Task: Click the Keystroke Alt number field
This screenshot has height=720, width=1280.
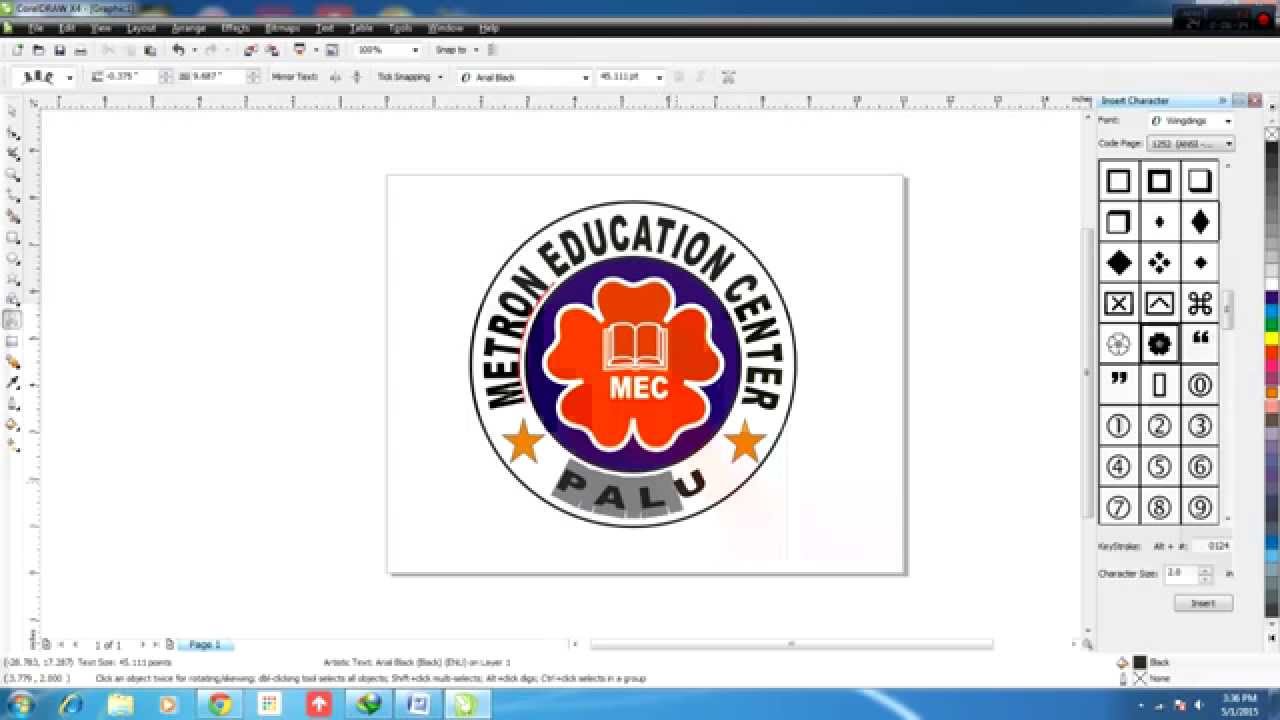Action: [x=1212, y=546]
